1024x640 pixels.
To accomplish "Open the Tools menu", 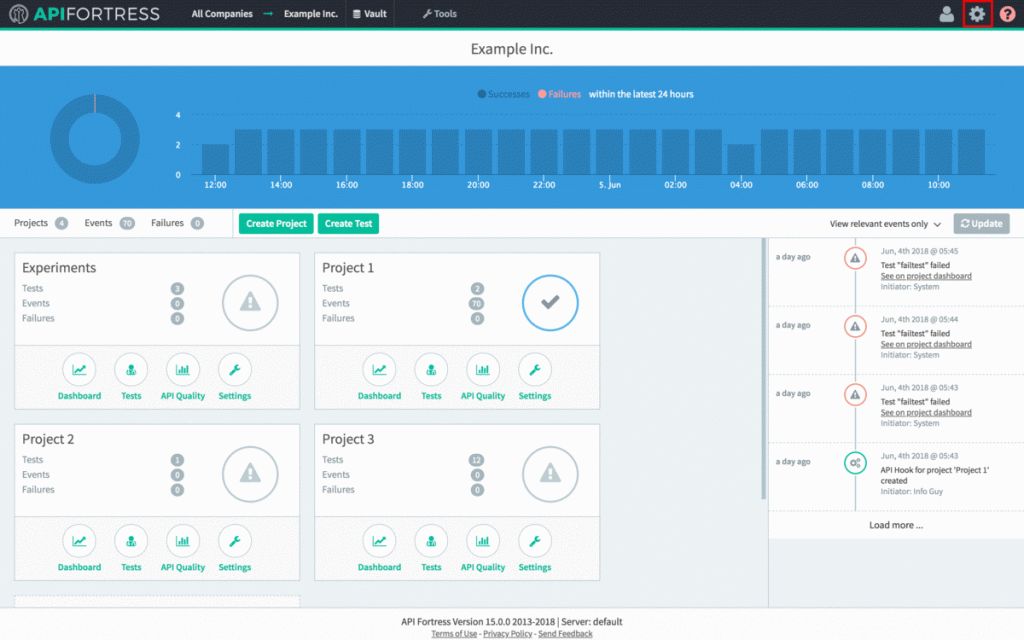I will [x=439, y=14].
